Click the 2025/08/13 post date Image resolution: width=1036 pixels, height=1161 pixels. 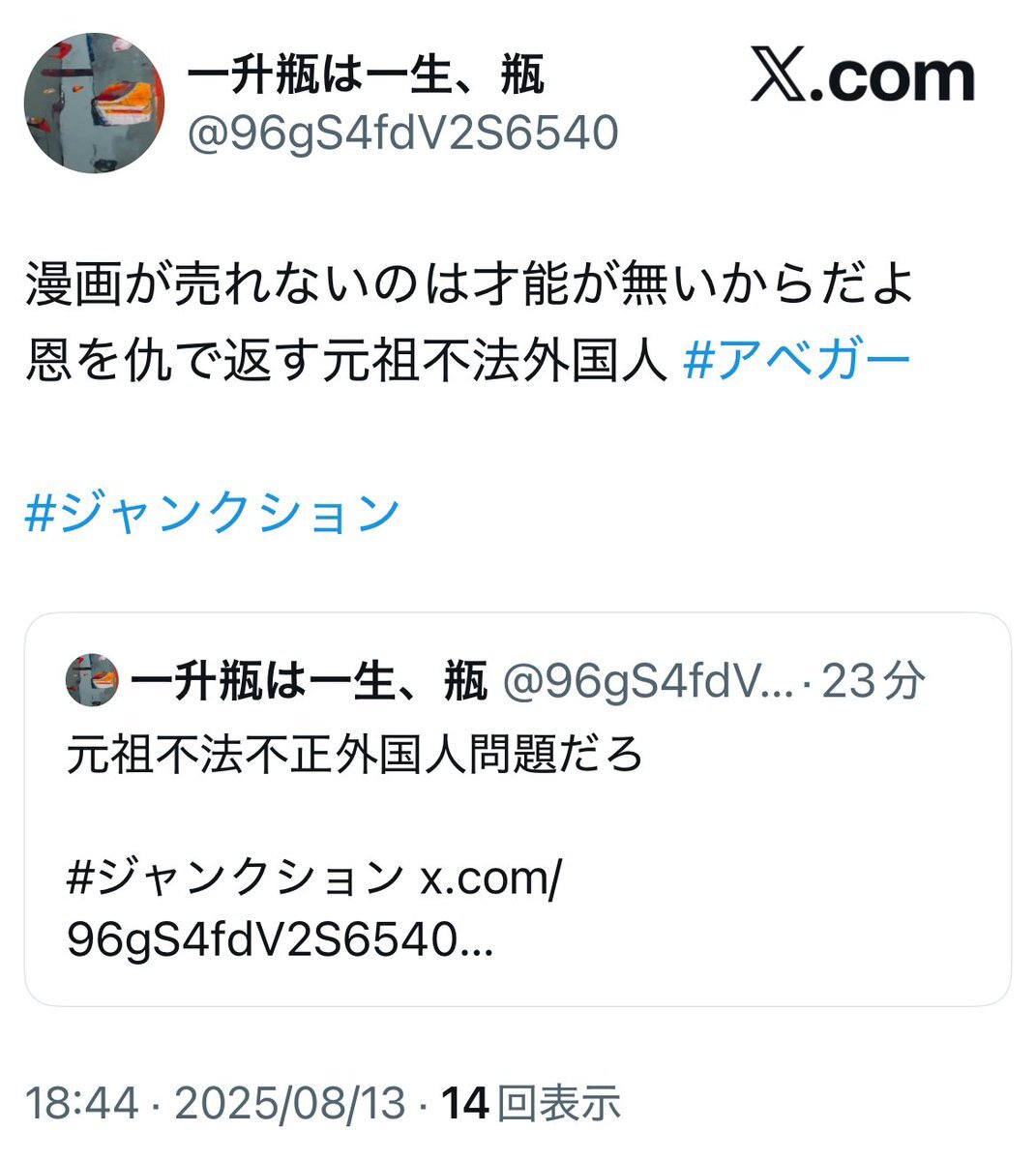point(290,1103)
